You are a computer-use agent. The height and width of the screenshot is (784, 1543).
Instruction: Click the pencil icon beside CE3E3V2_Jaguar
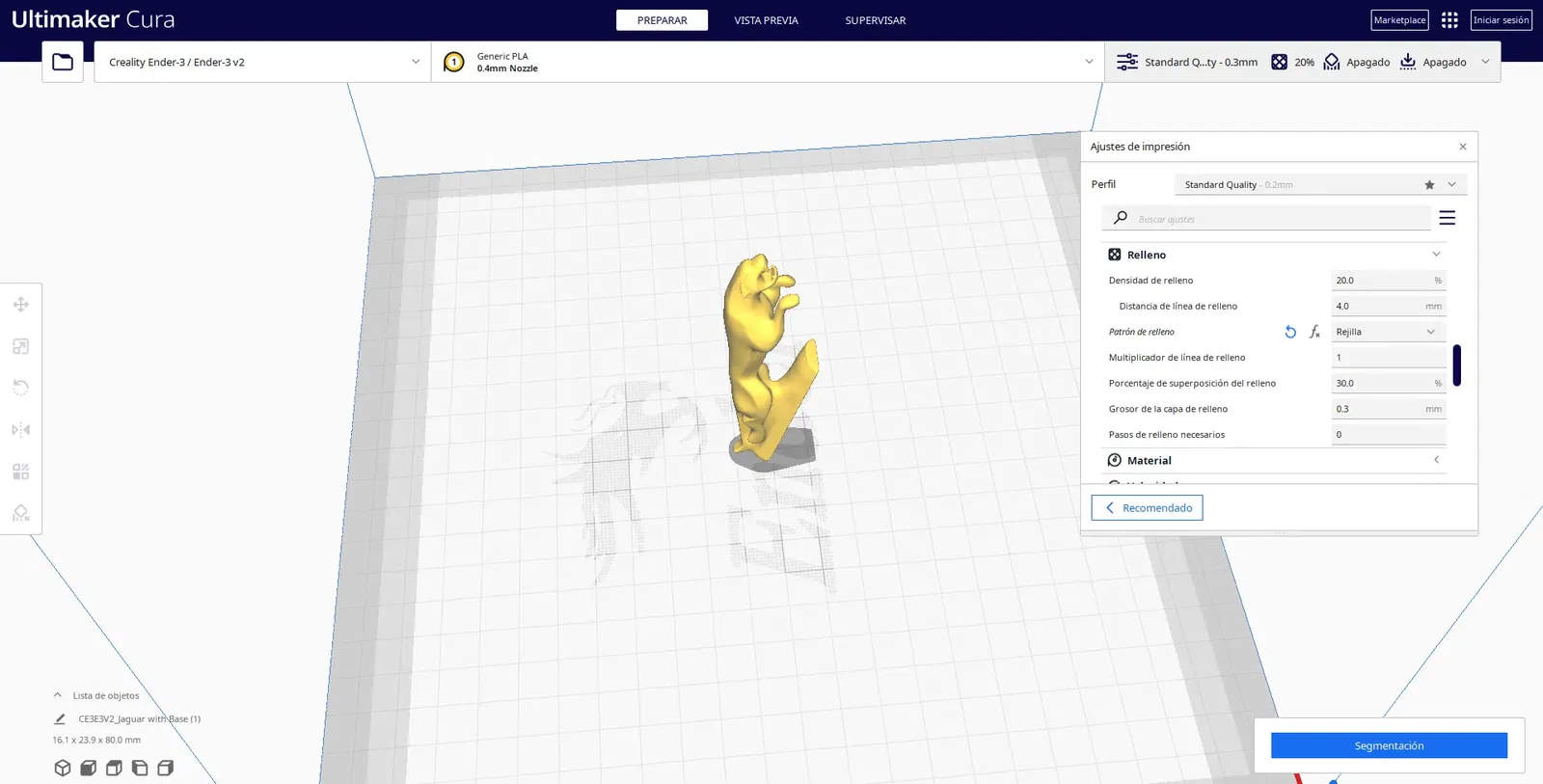pyautogui.click(x=60, y=718)
